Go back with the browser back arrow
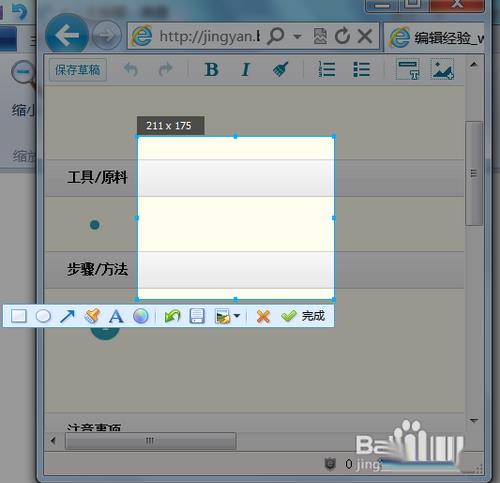The image size is (500, 483). pos(67,35)
